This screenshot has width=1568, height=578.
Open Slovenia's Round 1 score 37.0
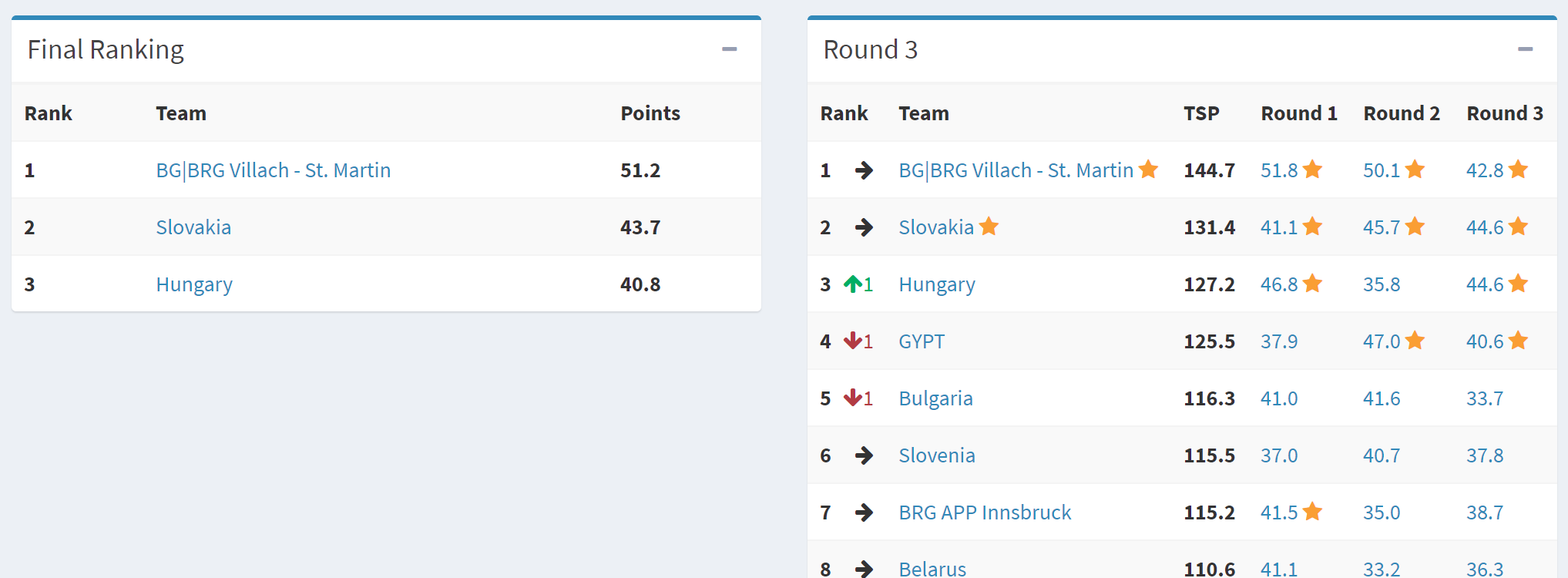coord(1278,455)
